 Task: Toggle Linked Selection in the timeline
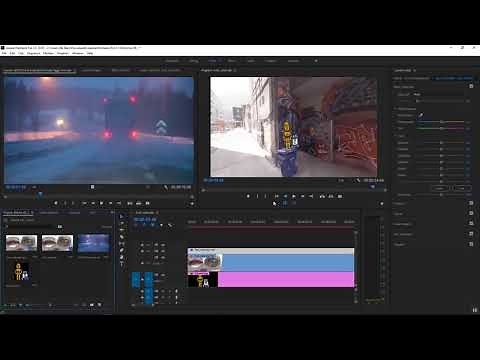click(153, 225)
